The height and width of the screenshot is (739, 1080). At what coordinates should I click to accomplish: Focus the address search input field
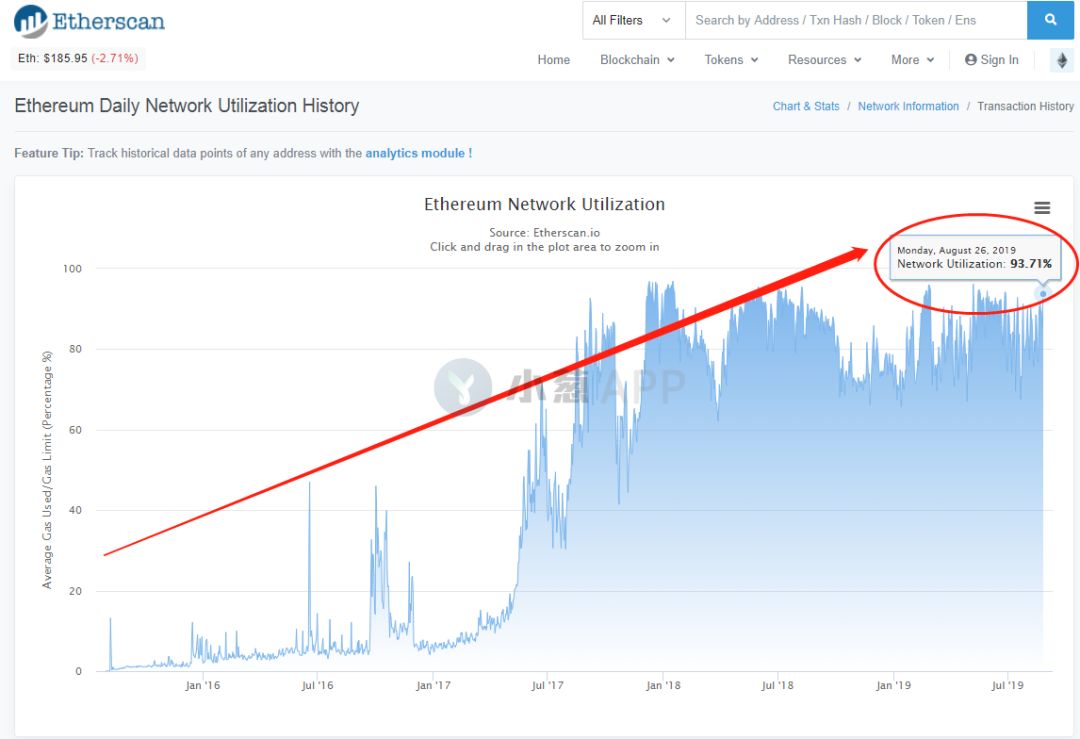(x=855, y=20)
